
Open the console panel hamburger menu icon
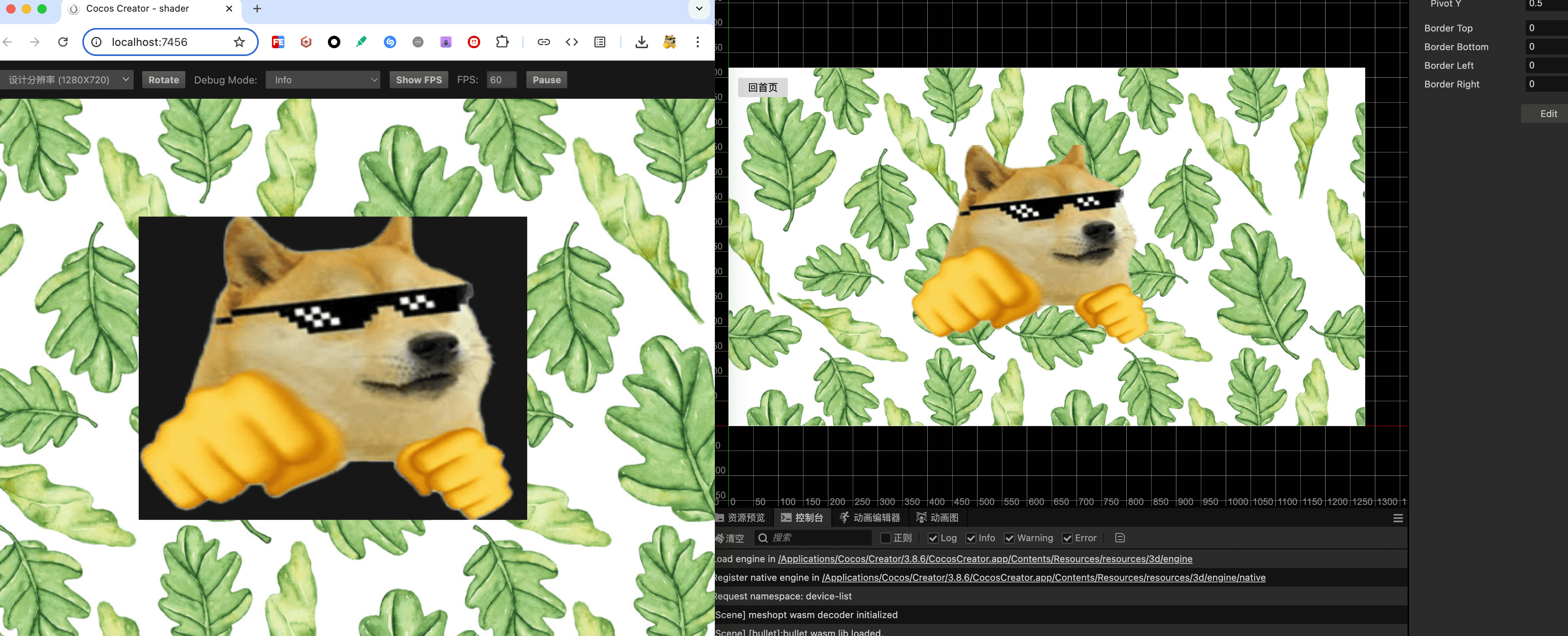(1397, 519)
